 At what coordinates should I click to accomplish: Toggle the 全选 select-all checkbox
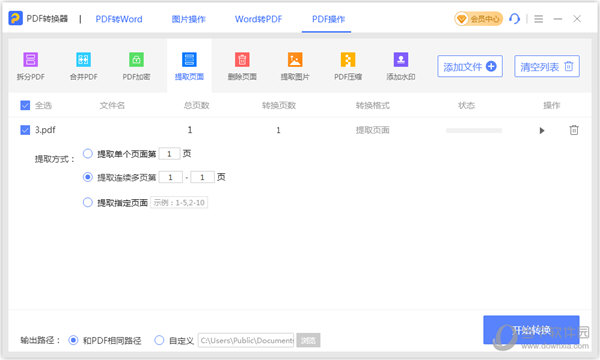(25, 105)
